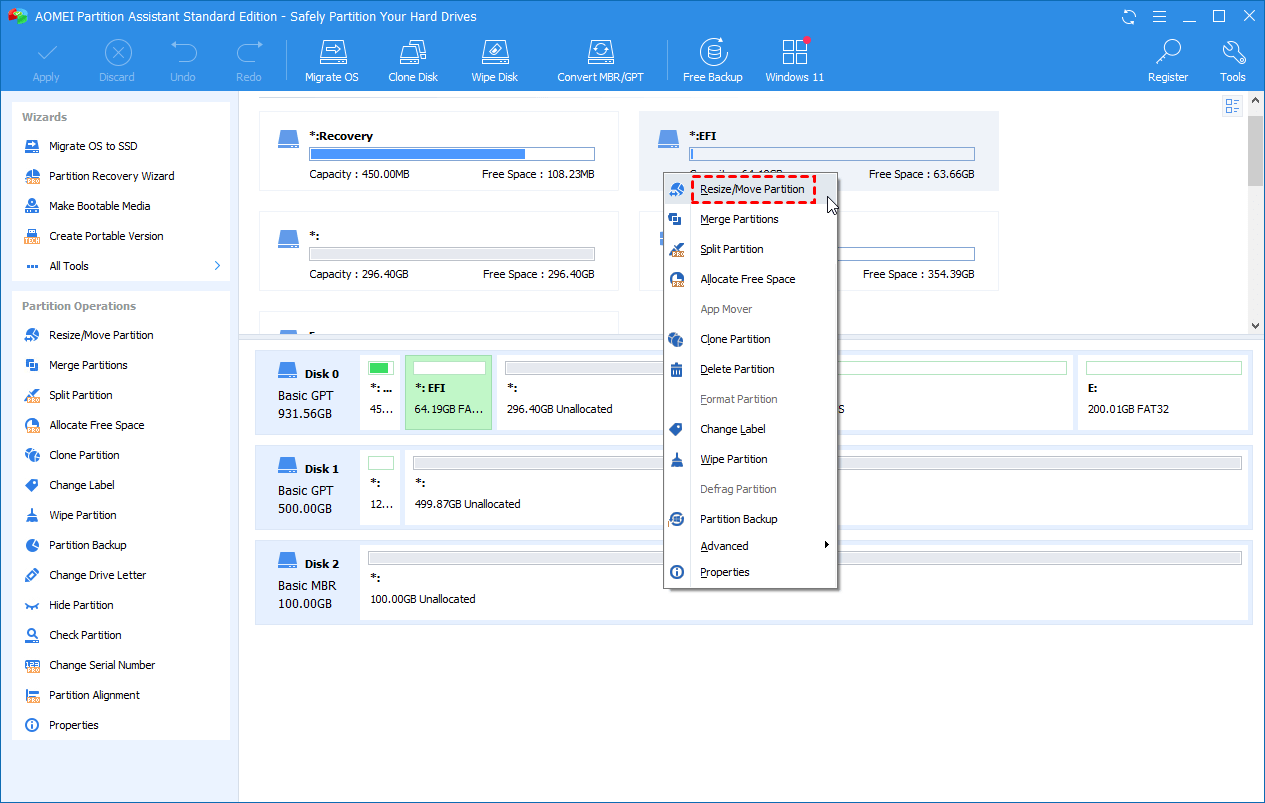The image size is (1265, 803).
Task: Open the title bar hamburger menu
Action: 1159,16
